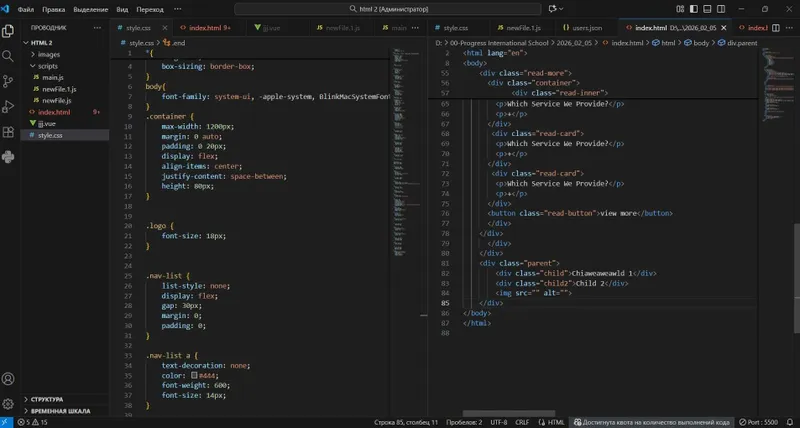
Task: Open the Source Control view icon
Action: [x=8, y=81]
